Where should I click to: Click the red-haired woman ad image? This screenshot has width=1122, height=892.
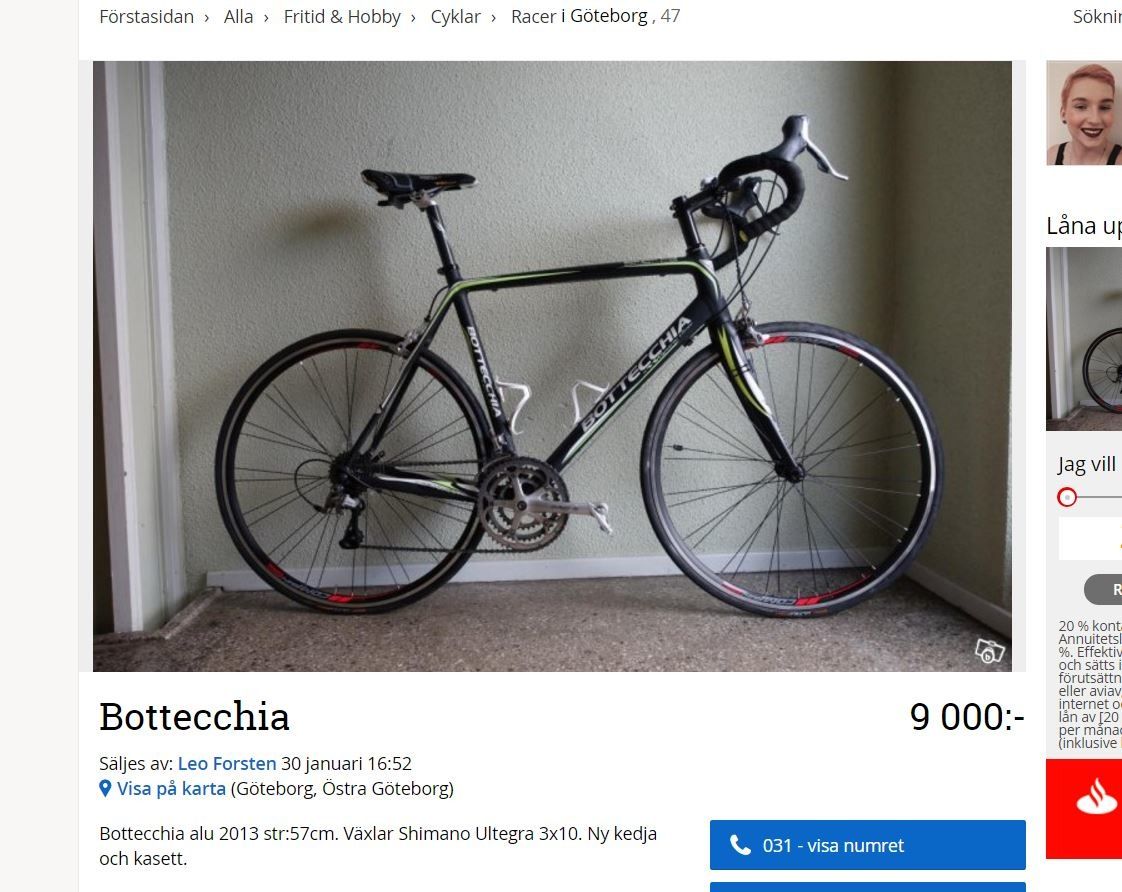1084,113
